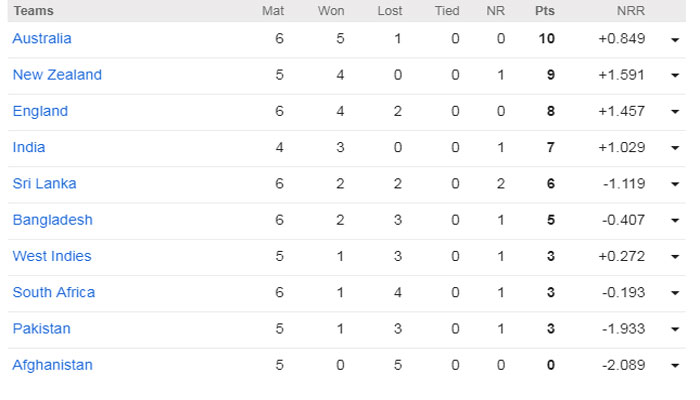700x400 pixels.
Task: Open the West Indies team link
Action: click(52, 256)
